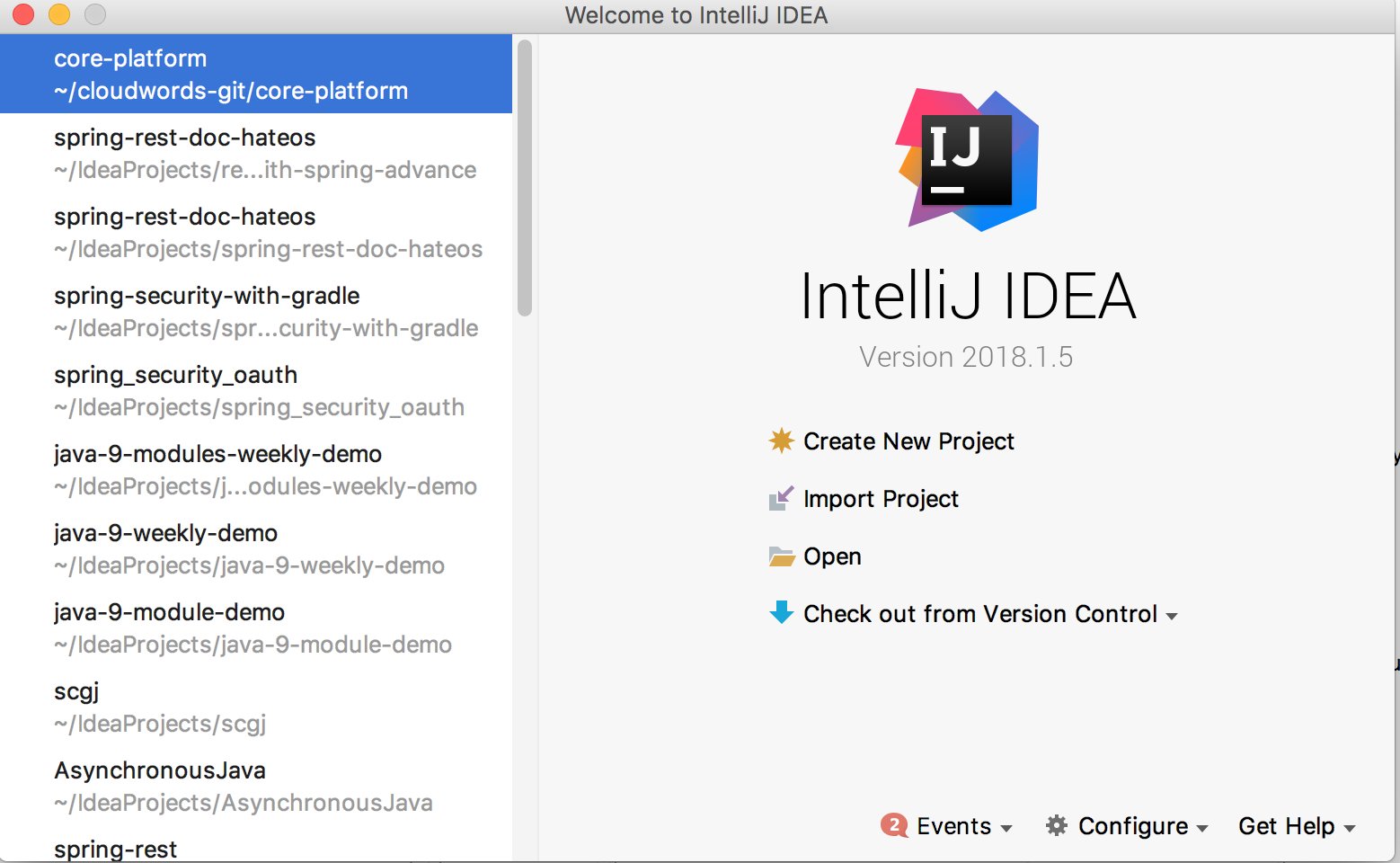
Task: Click path ~/IdeaProjects/scgj
Action: pos(160,724)
